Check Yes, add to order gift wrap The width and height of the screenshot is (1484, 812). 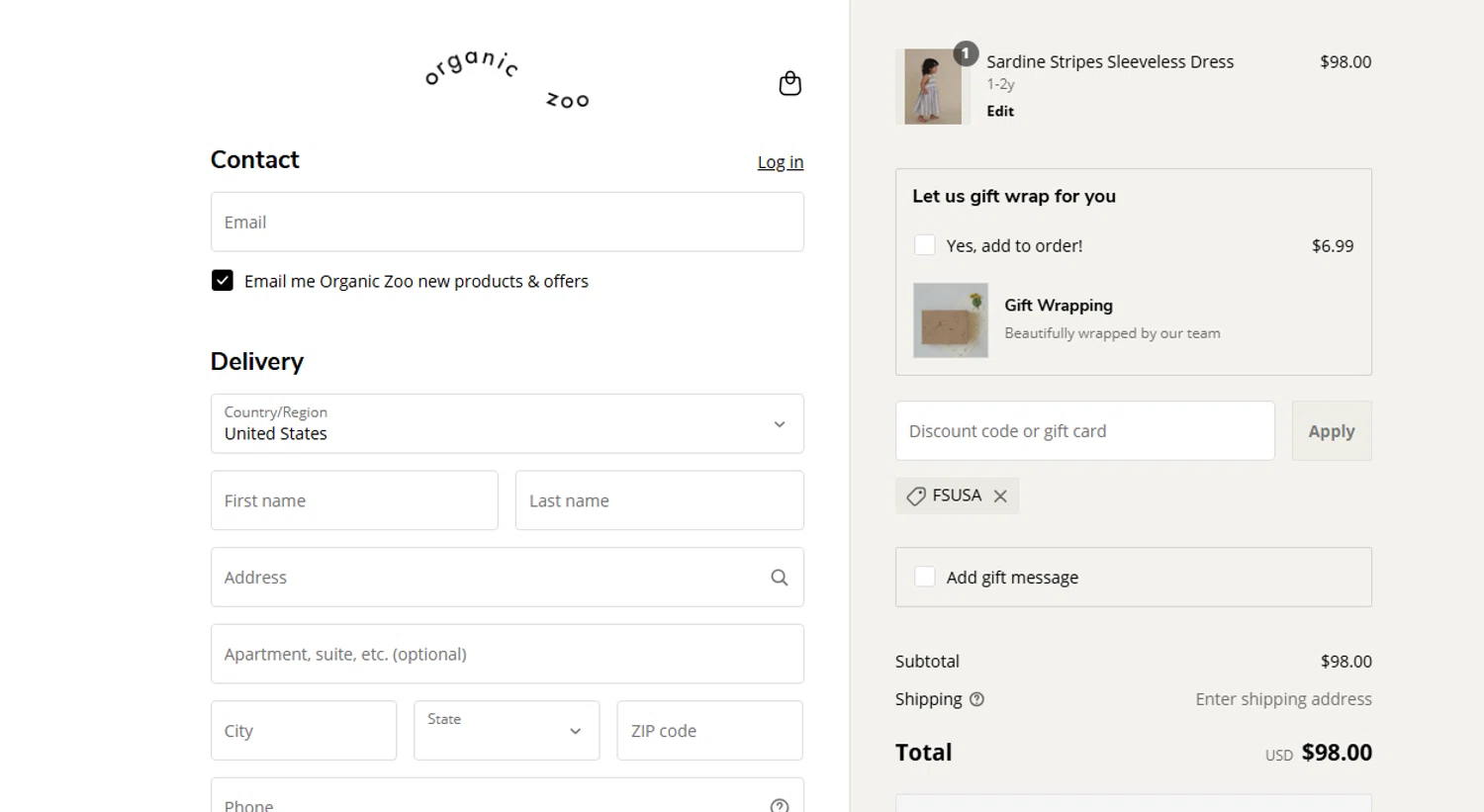(x=925, y=245)
